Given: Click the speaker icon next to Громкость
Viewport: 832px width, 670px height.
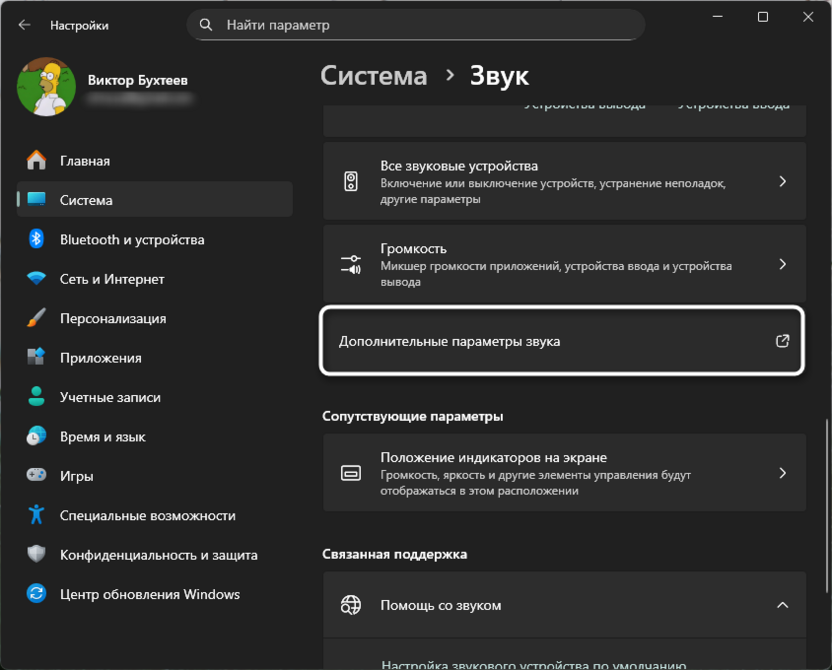Looking at the screenshot, I should click(351, 264).
